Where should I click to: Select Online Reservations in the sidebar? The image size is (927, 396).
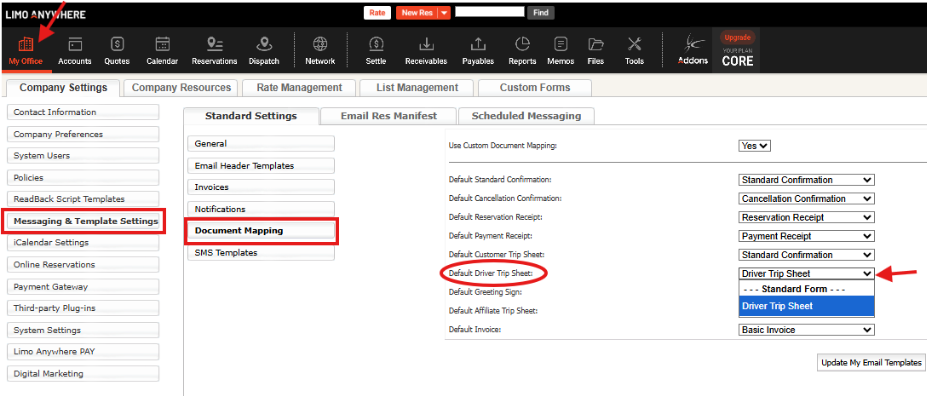click(x=83, y=264)
